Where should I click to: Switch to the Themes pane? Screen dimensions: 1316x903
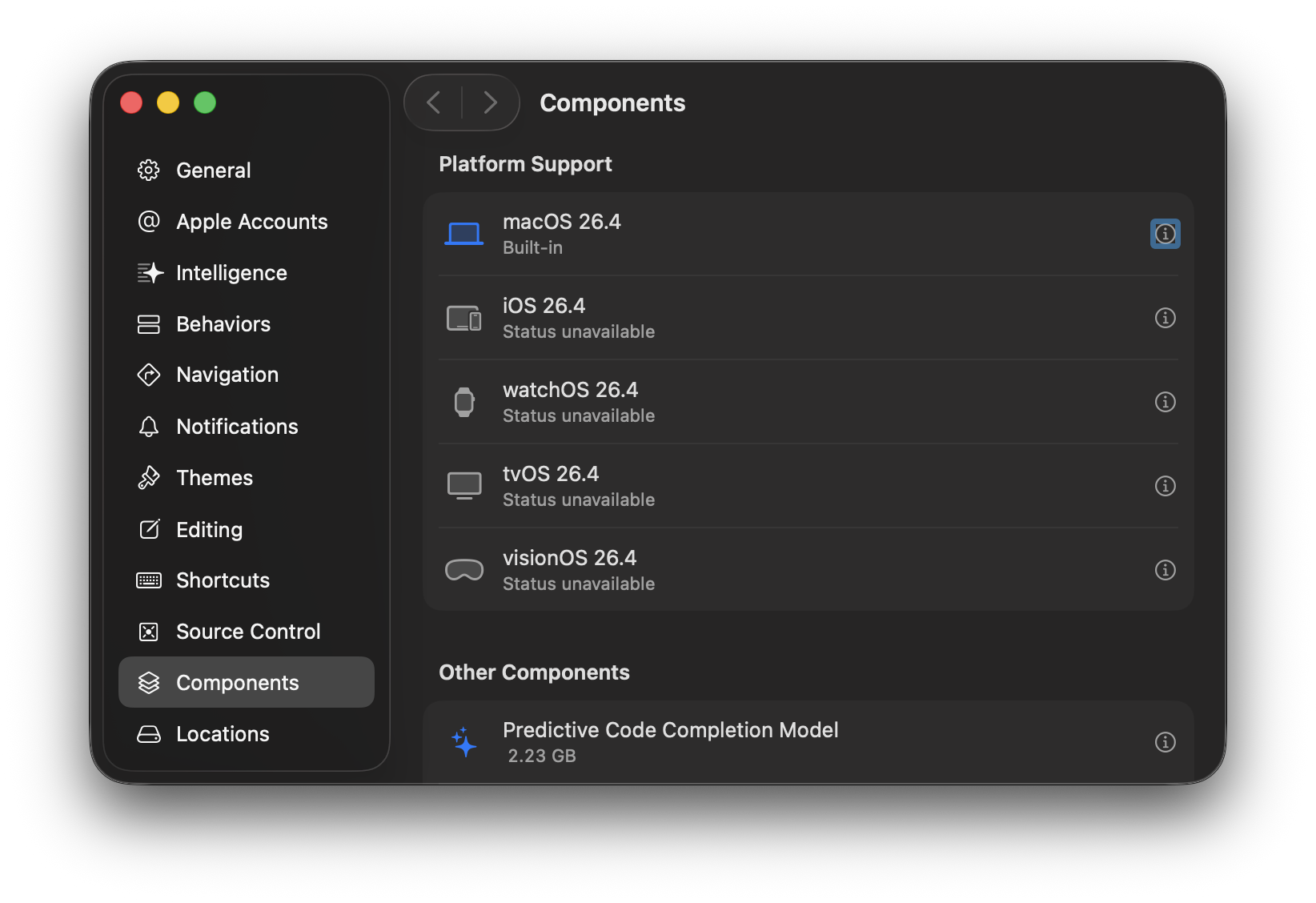[247, 478]
